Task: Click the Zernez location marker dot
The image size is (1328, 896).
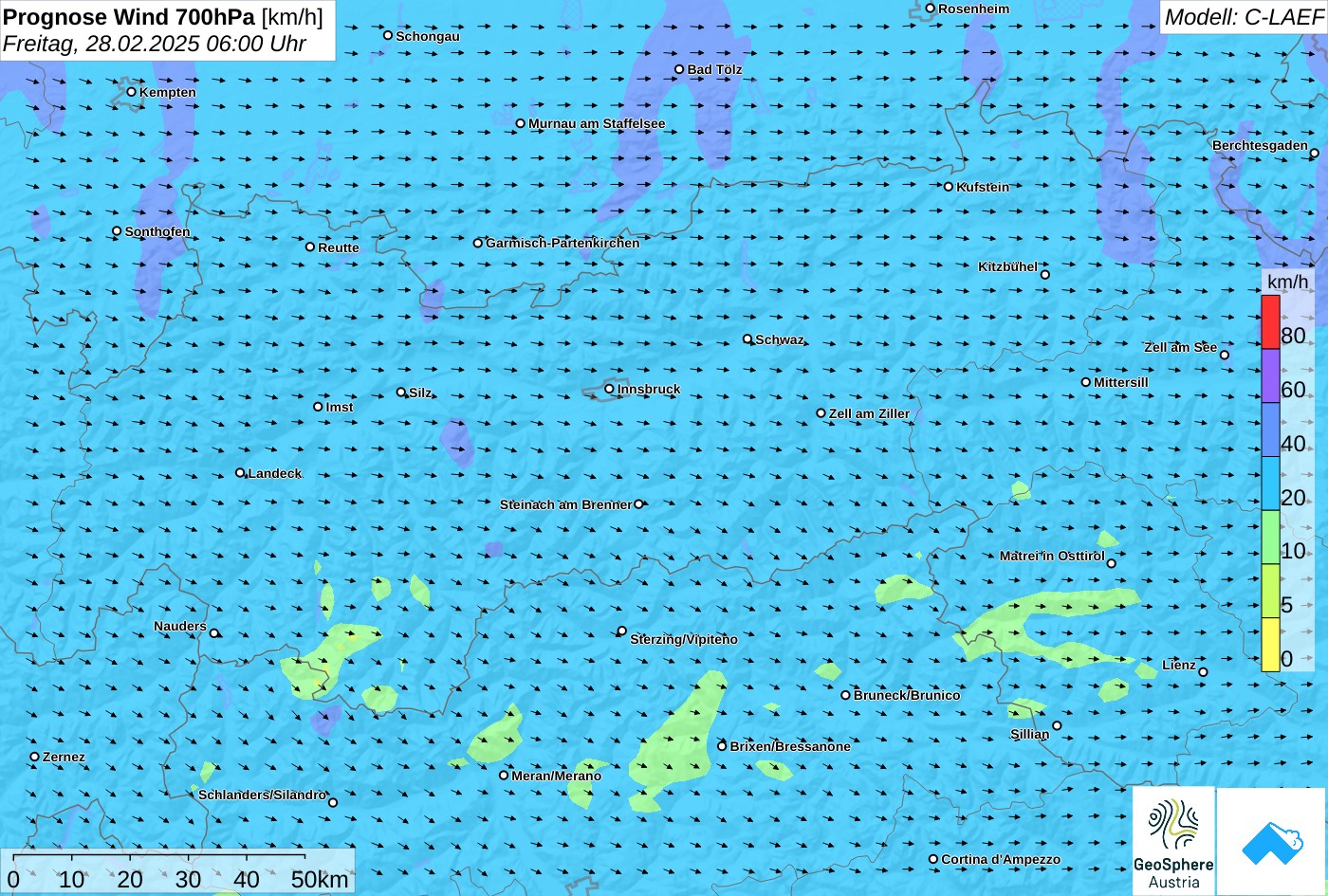Action: click(35, 757)
